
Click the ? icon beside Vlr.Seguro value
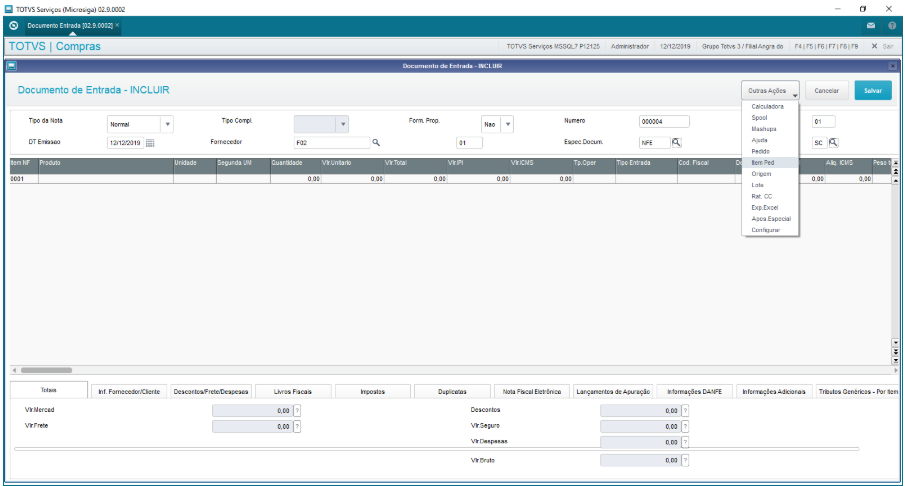click(x=685, y=427)
